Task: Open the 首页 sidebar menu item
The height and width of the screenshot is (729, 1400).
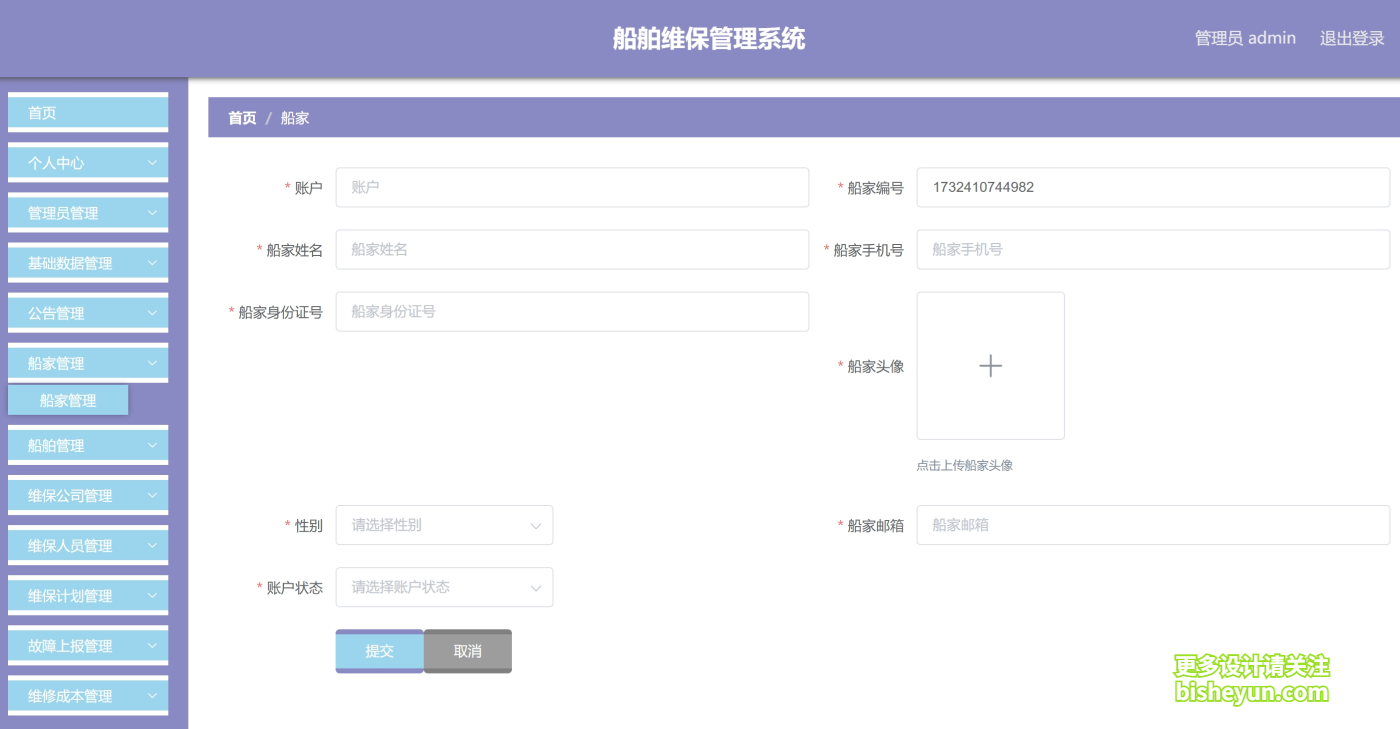Action: click(x=88, y=113)
